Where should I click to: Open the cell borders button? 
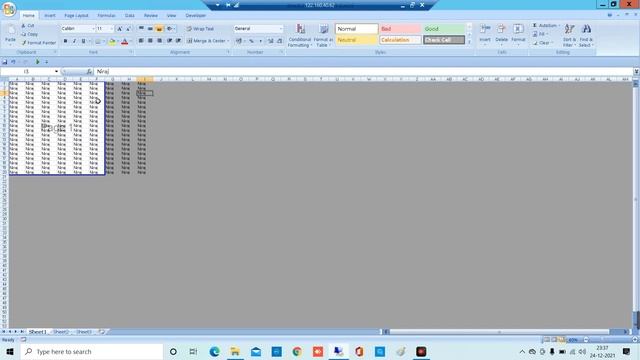98,41
